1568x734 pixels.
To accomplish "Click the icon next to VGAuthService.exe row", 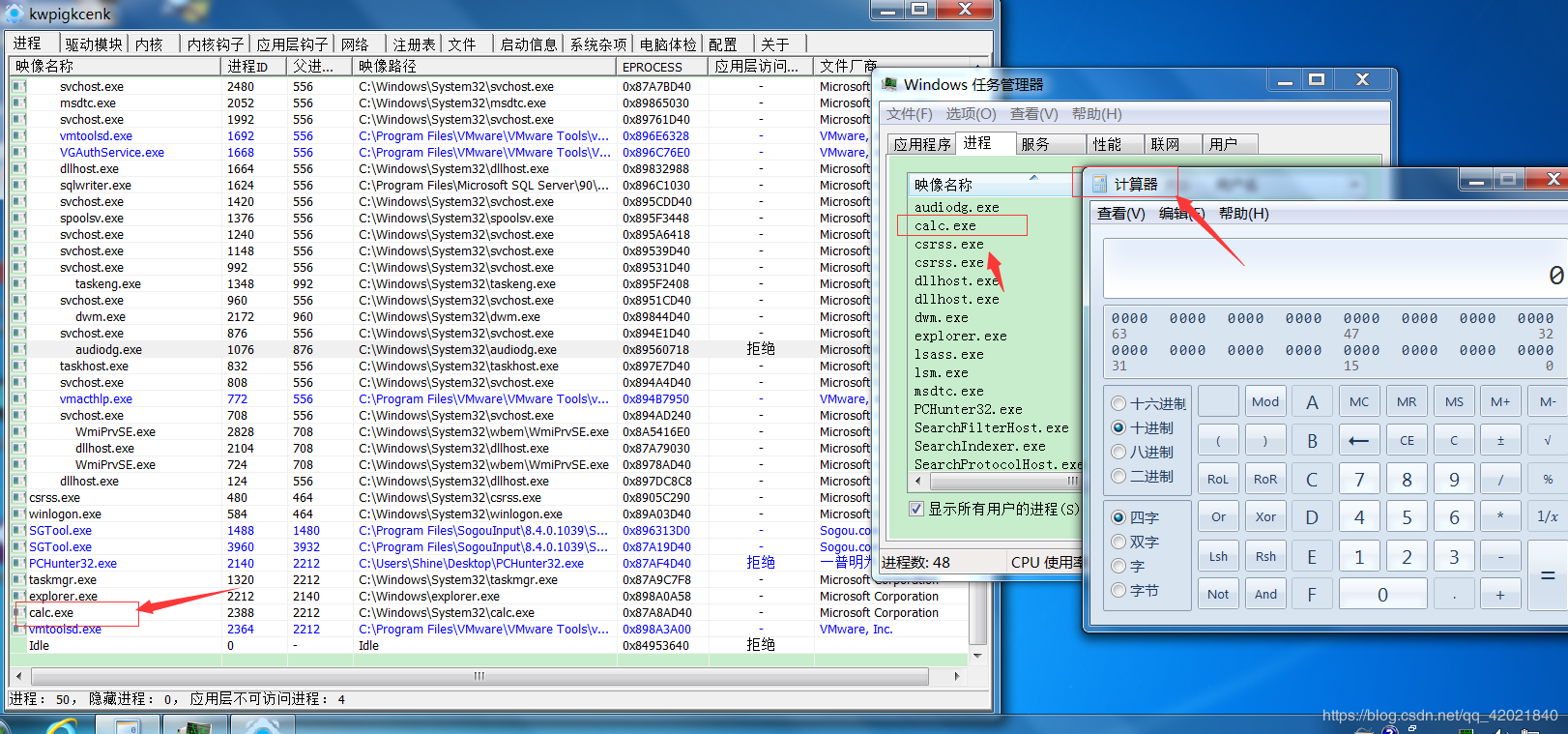I will (18, 153).
